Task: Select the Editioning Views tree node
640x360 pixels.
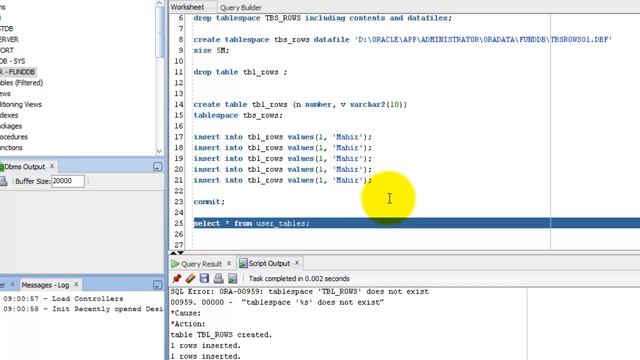Action: tap(21, 104)
